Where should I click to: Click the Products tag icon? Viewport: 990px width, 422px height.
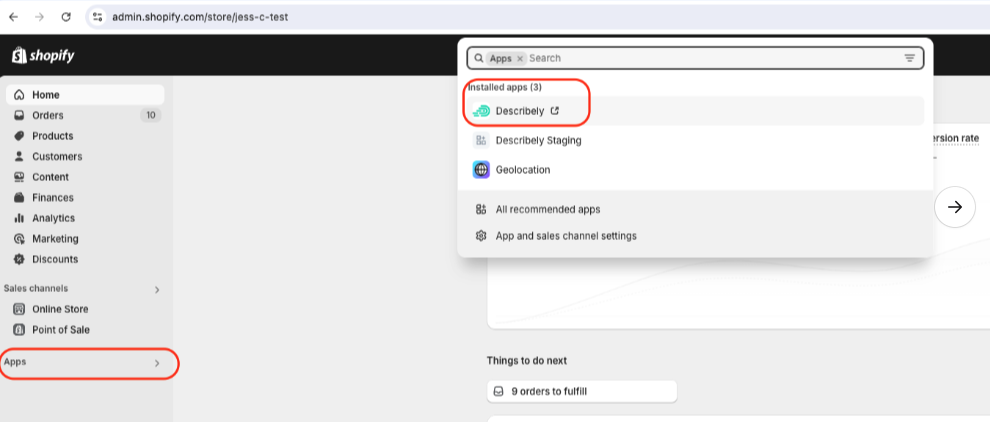[x=19, y=136]
